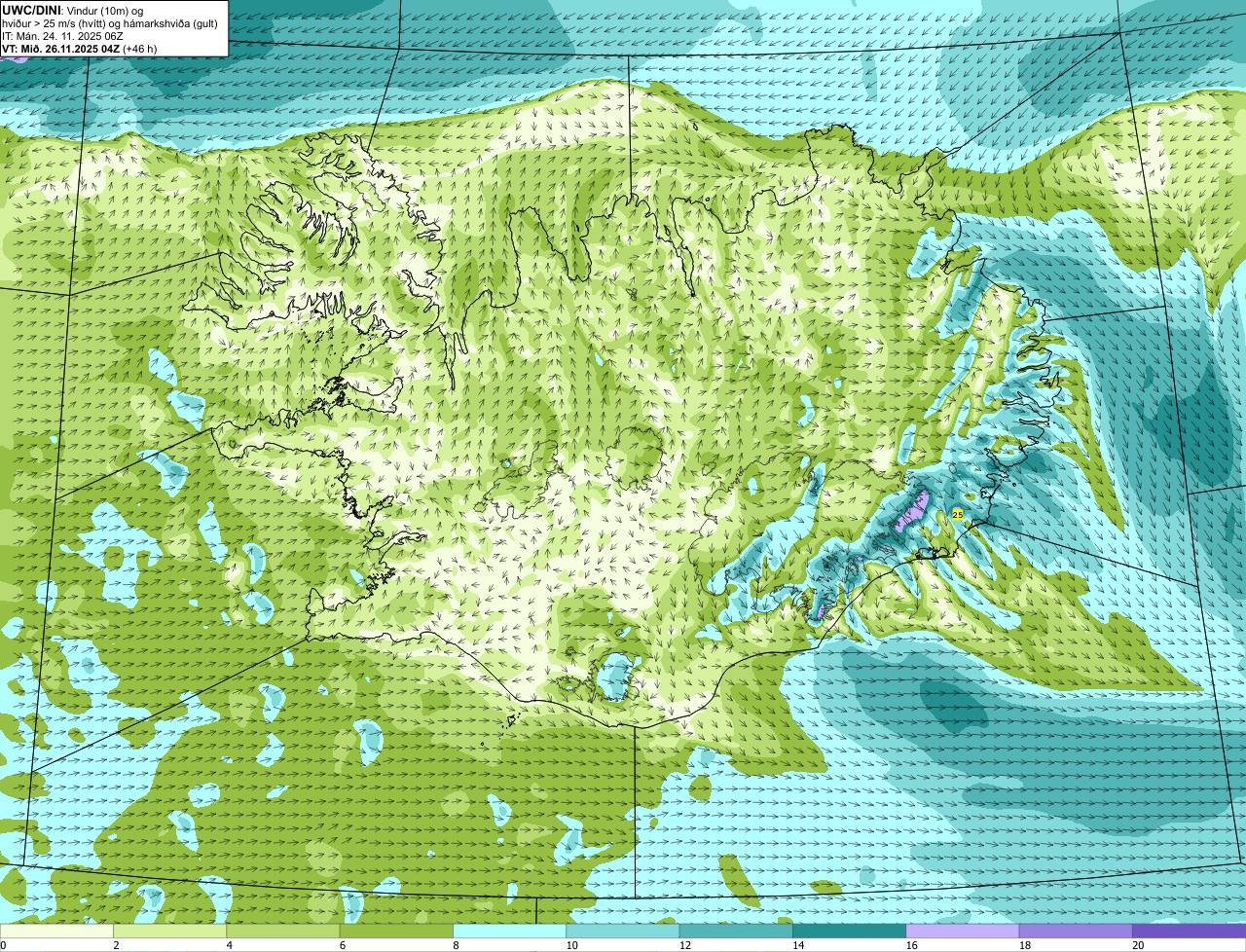
Task: Click the scale label '18'
Action: point(1024,945)
